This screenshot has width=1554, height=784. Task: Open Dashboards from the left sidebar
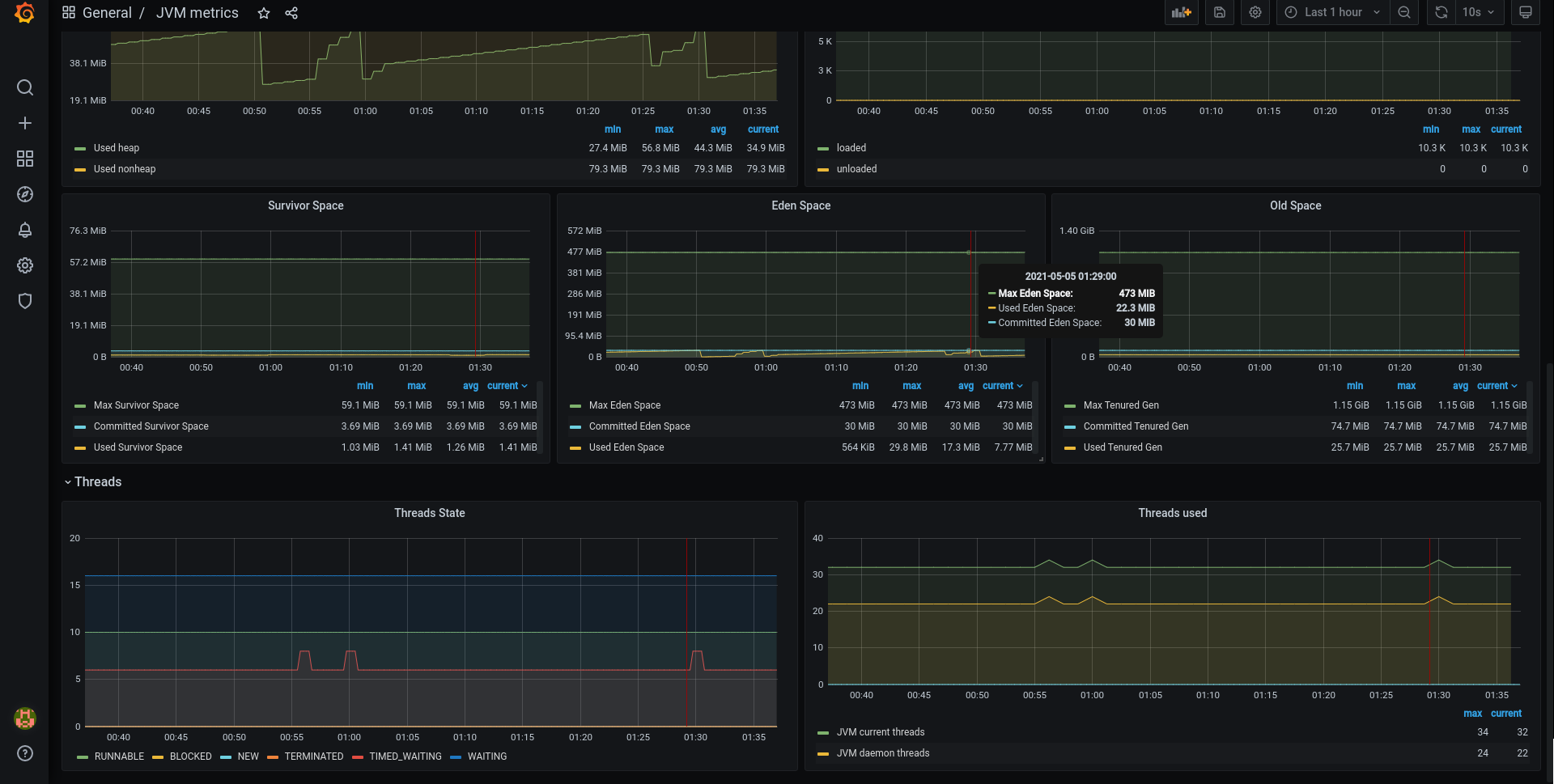25,159
